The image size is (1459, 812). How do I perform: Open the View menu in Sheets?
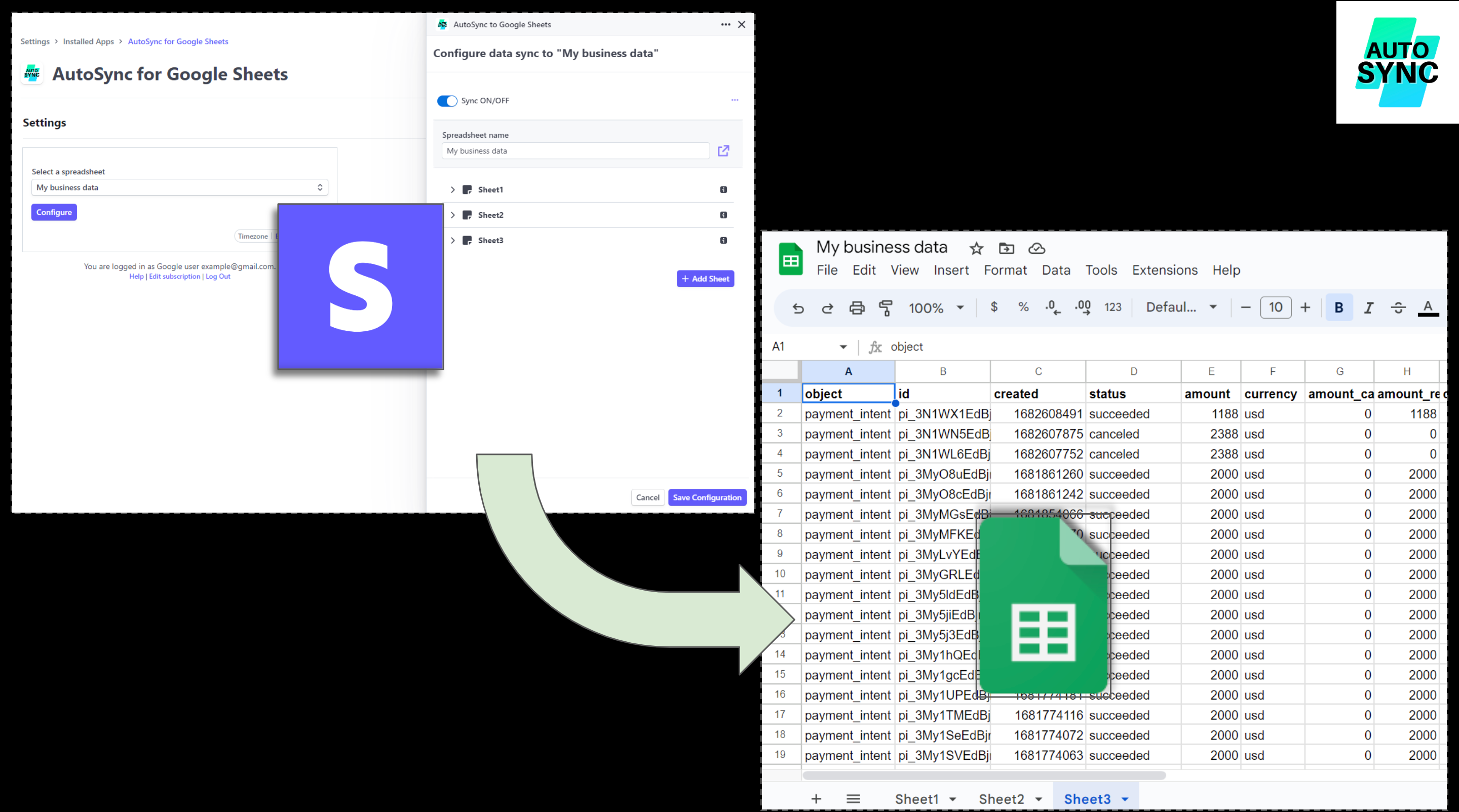(x=904, y=270)
